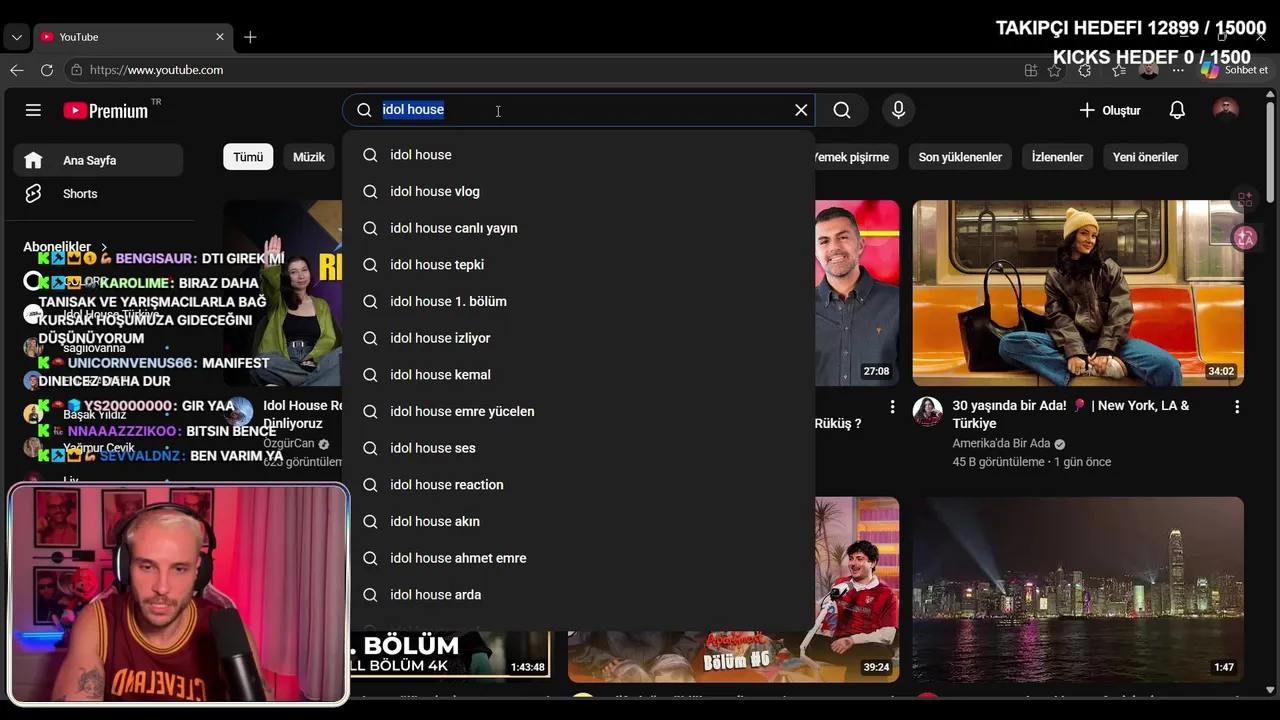Choose suggestion idol house 1. bölüm
This screenshot has height=720, width=1280.
[578, 301]
